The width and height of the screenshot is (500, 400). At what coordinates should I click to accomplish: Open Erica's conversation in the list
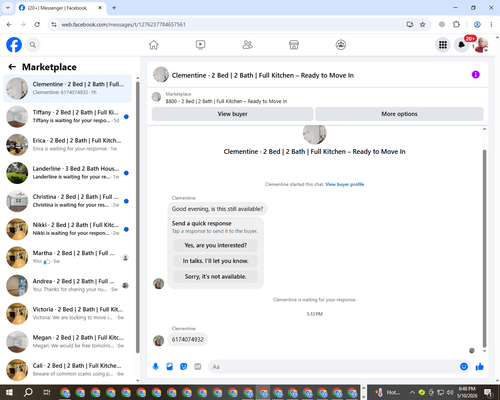[x=67, y=145]
